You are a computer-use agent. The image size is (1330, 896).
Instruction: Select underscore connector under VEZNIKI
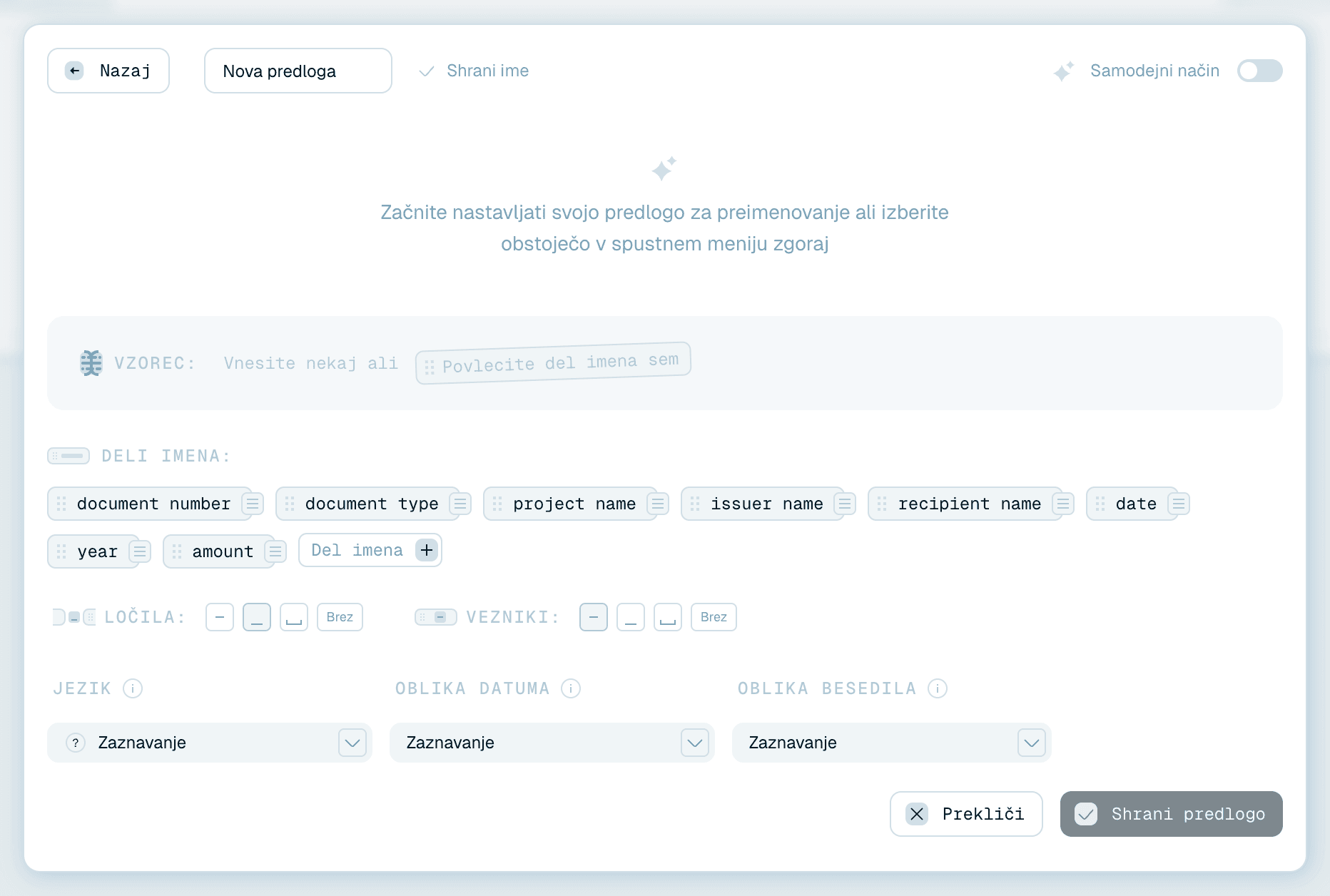pyautogui.click(x=631, y=617)
